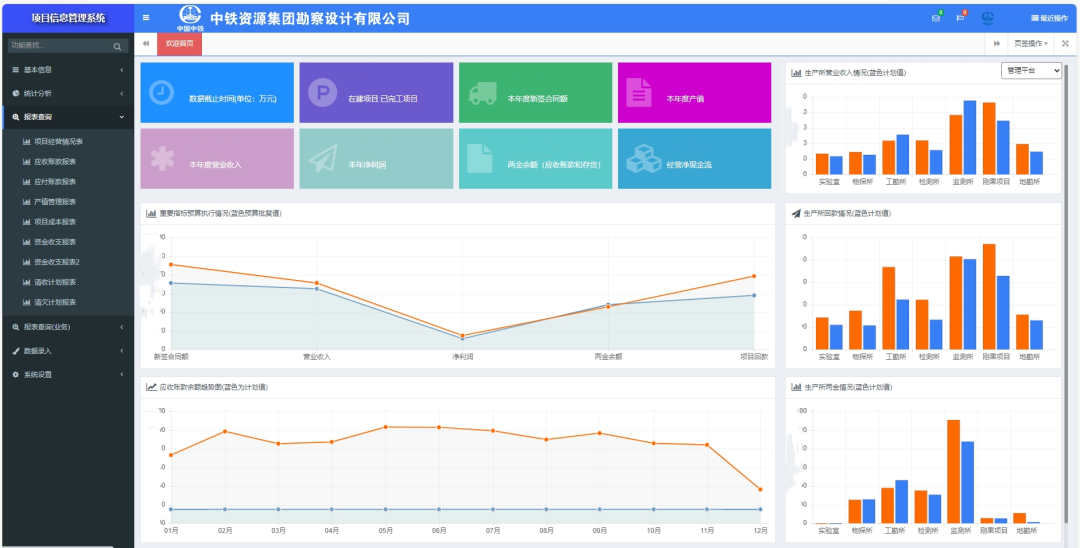1080x548 pixels.
Task: Expand the 基本信息 sidebar menu
Action: point(66,70)
